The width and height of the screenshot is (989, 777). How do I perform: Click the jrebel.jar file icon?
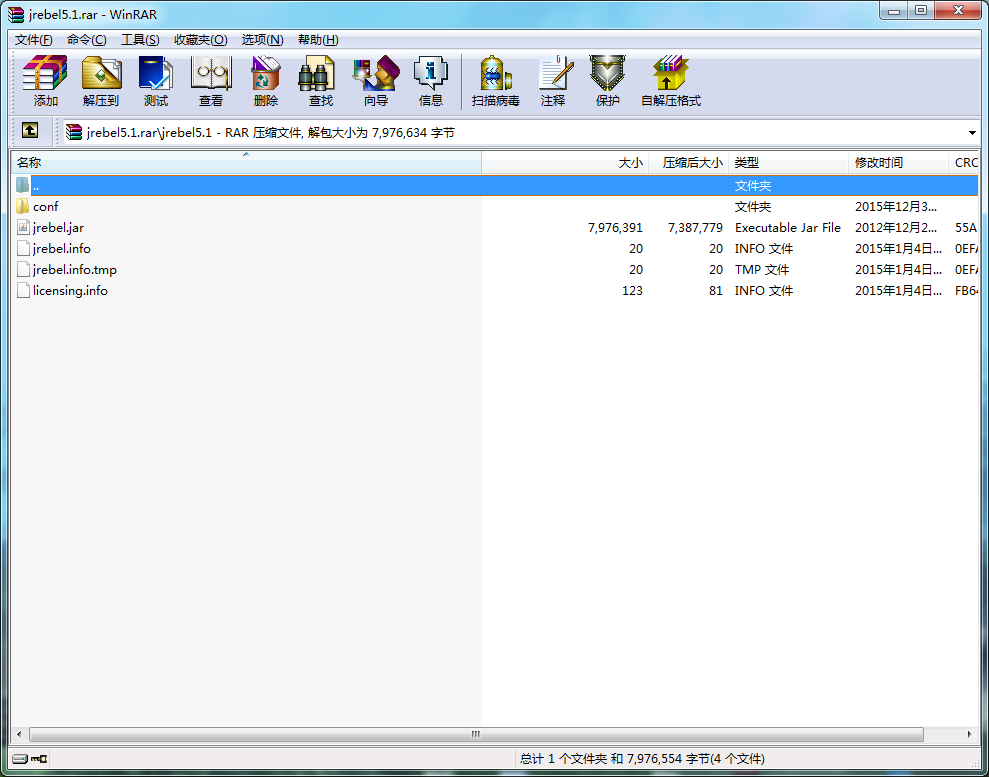pos(23,227)
